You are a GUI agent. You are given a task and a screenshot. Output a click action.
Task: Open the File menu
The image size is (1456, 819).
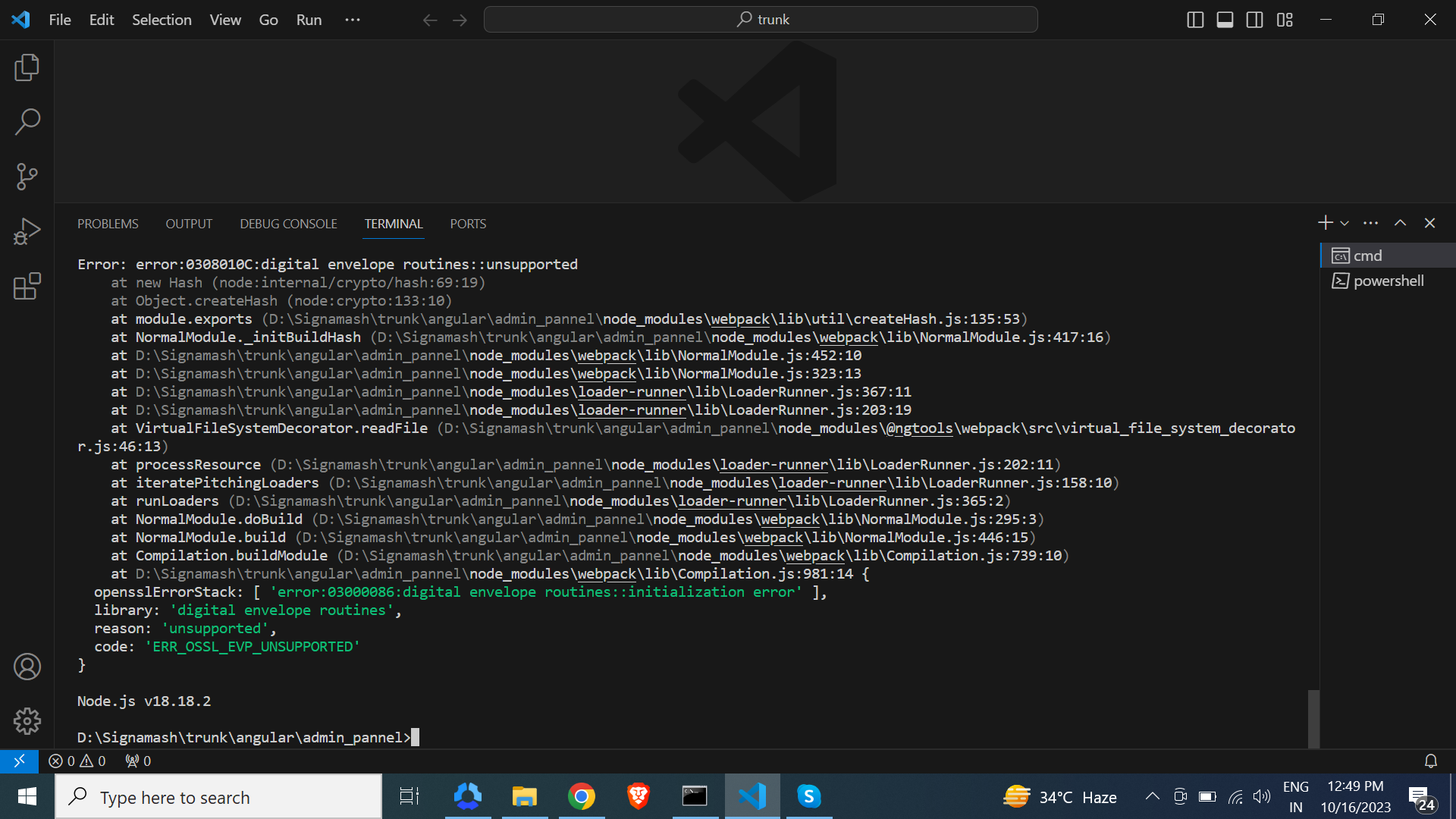click(x=60, y=20)
